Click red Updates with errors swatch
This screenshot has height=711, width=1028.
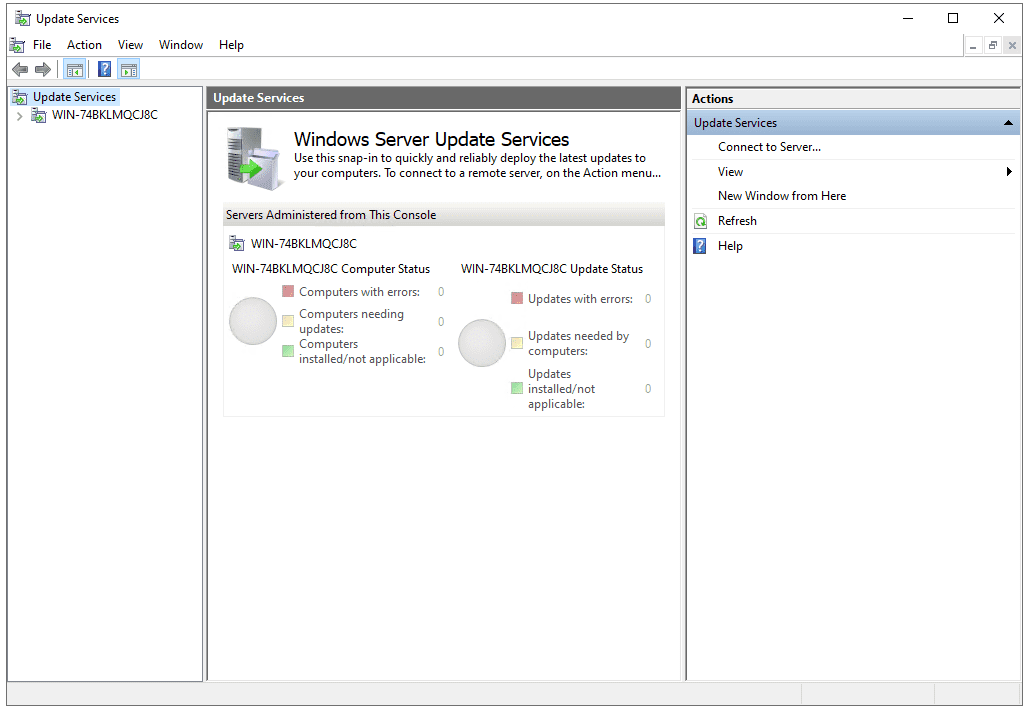coord(517,298)
